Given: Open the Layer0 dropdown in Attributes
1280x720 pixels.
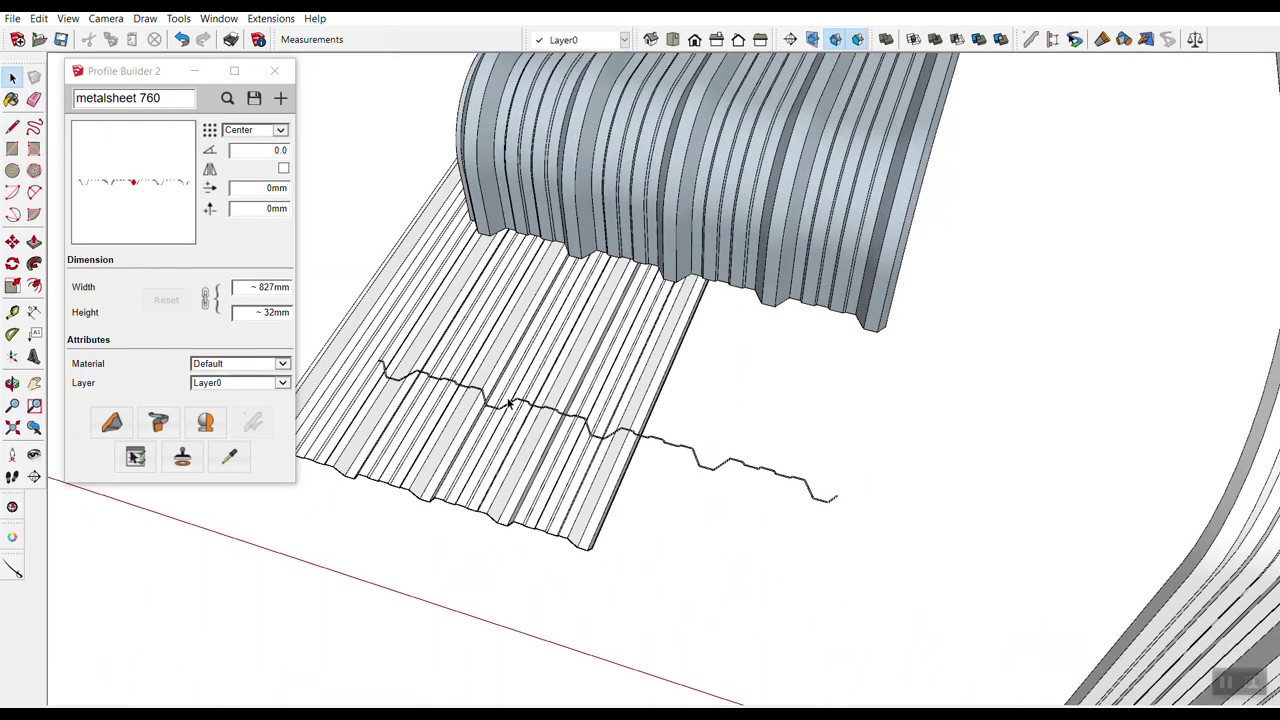Looking at the screenshot, I should pos(240,383).
